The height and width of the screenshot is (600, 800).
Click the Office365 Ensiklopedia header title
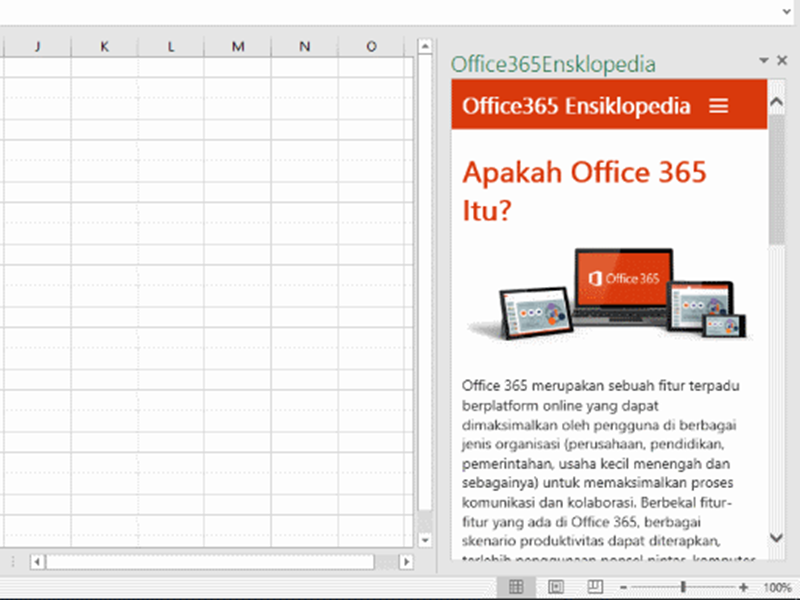click(x=576, y=106)
